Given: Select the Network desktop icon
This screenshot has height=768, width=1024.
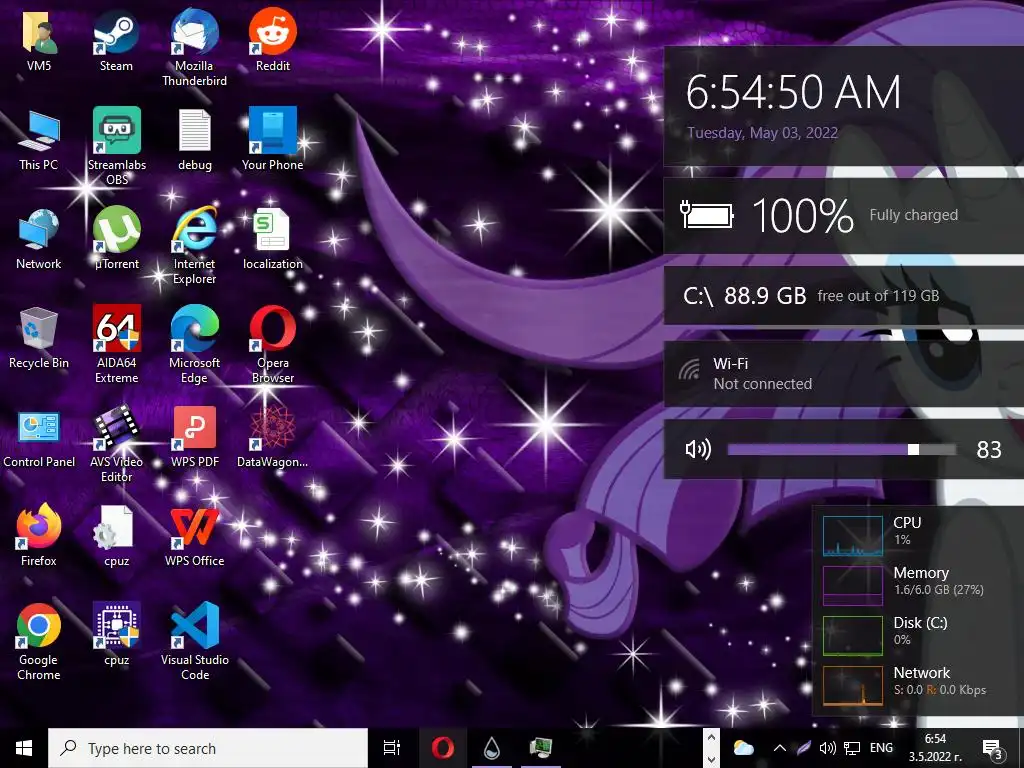Looking at the screenshot, I should coord(39,239).
